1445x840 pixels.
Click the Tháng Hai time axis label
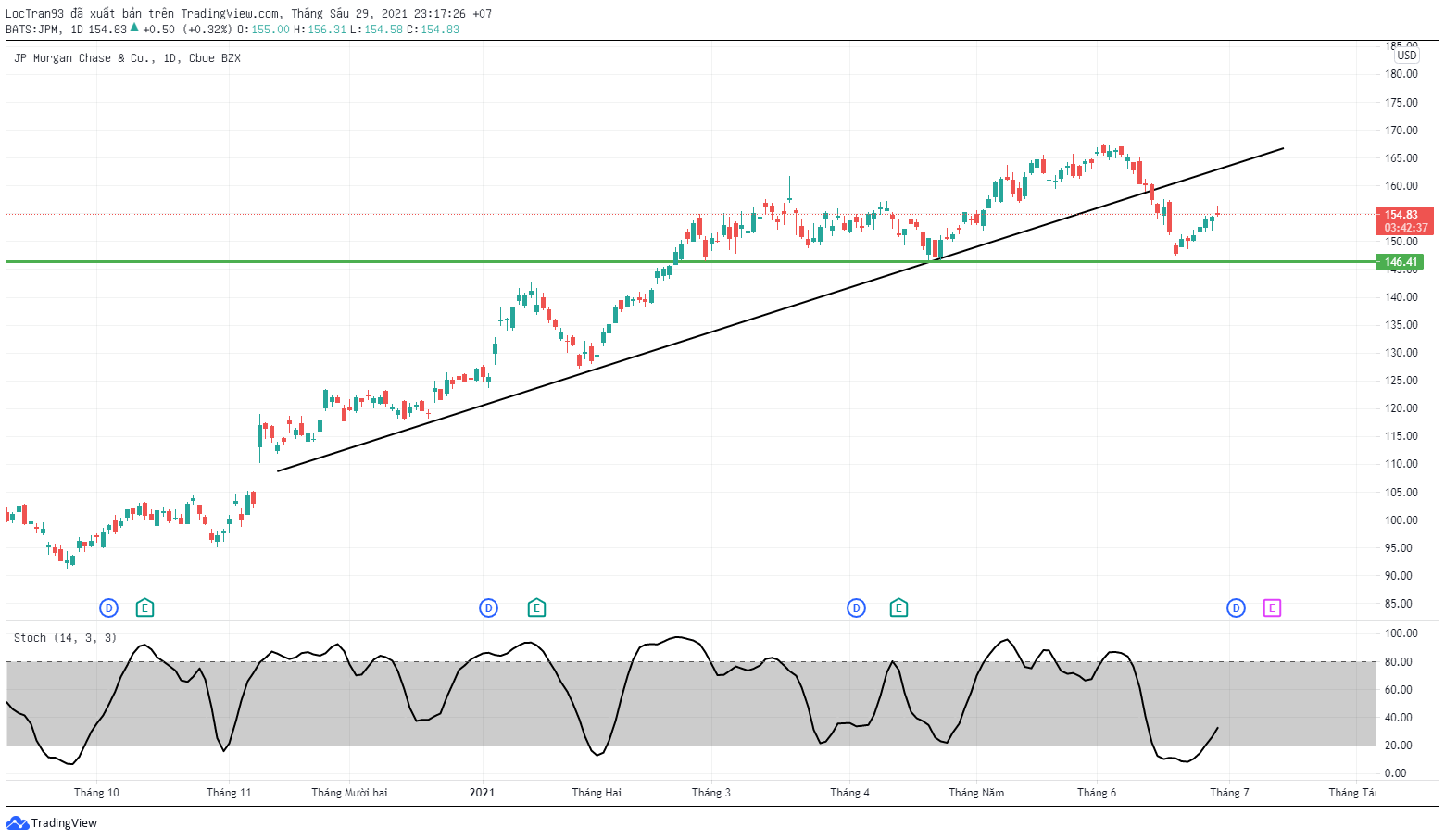[x=597, y=793]
